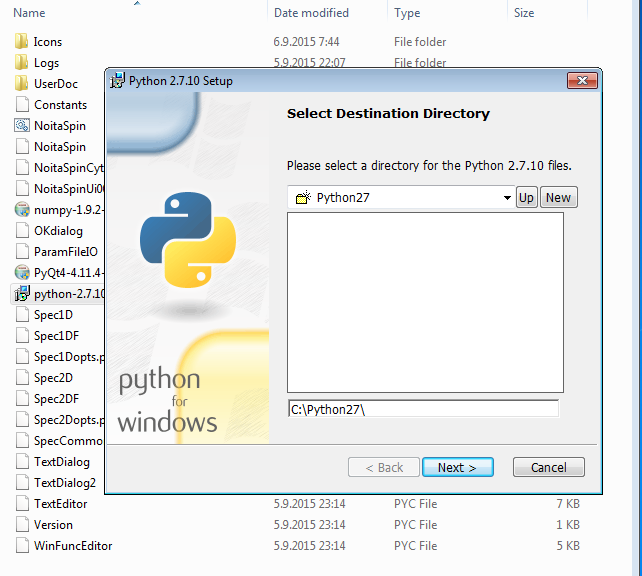Click inside the empty directory list box

tap(425, 303)
